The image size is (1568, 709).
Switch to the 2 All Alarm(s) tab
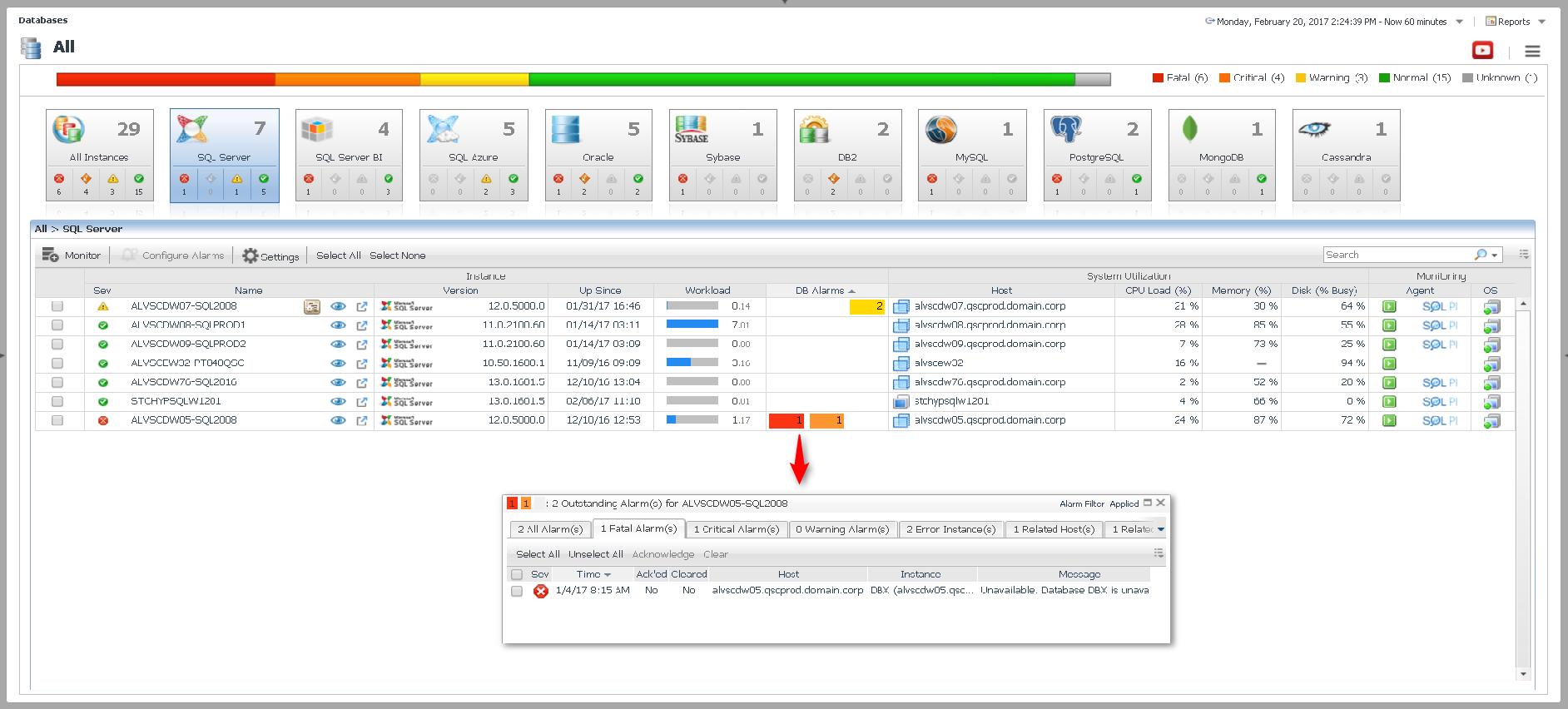[550, 529]
